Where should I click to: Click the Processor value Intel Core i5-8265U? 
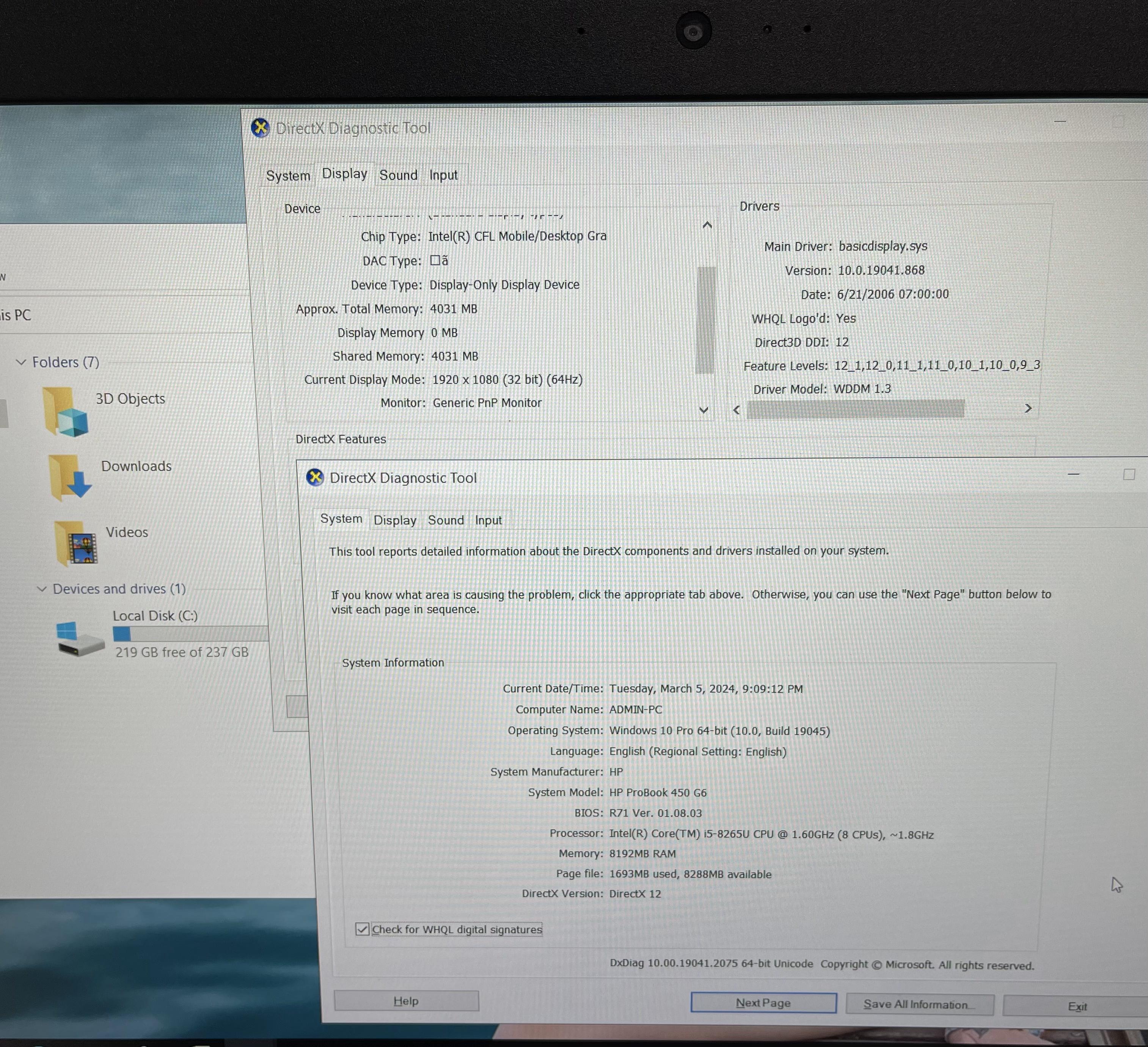[x=772, y=834]
